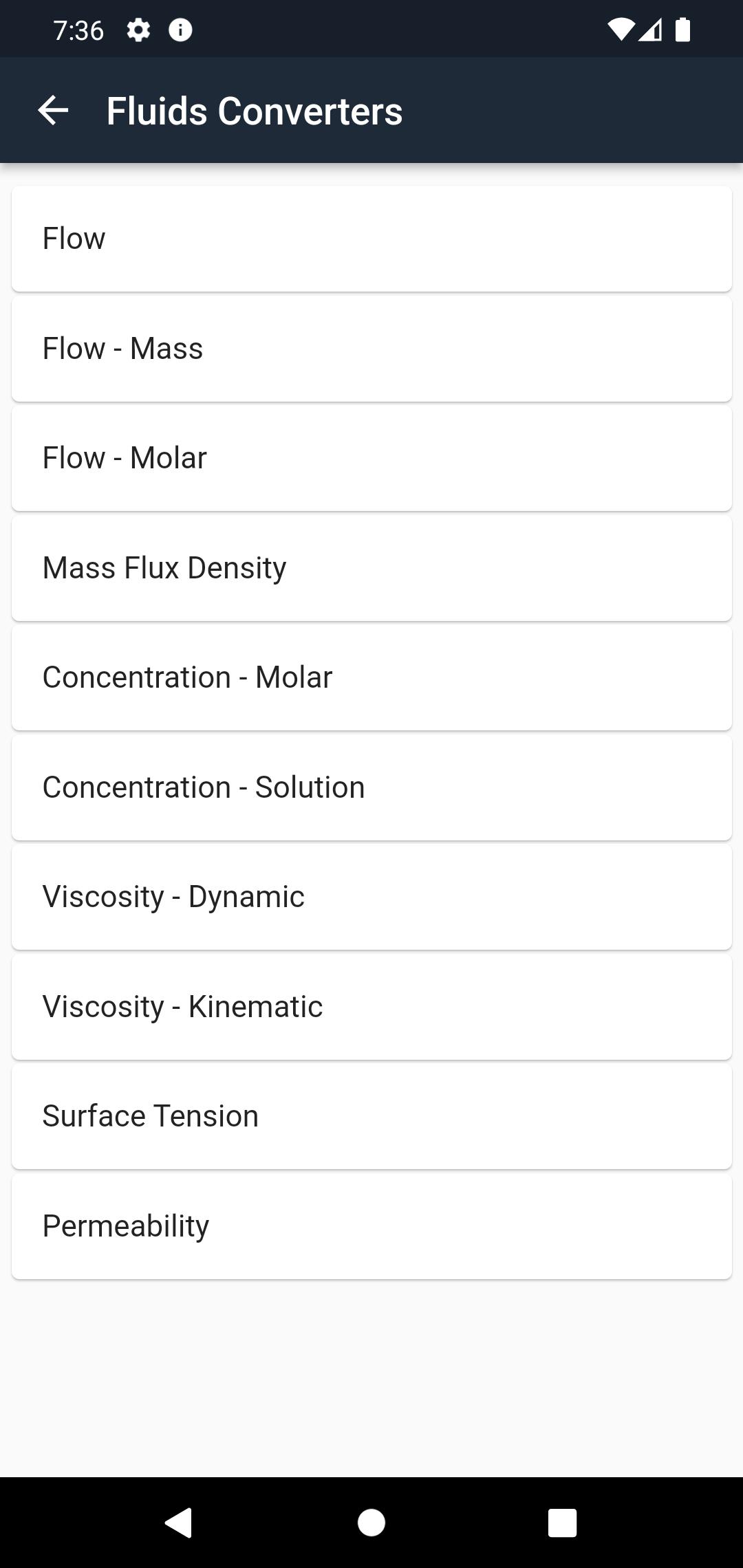Tap the Android home circle button
Screen dimensions: 743x1568
click(x=371, y=1523)
